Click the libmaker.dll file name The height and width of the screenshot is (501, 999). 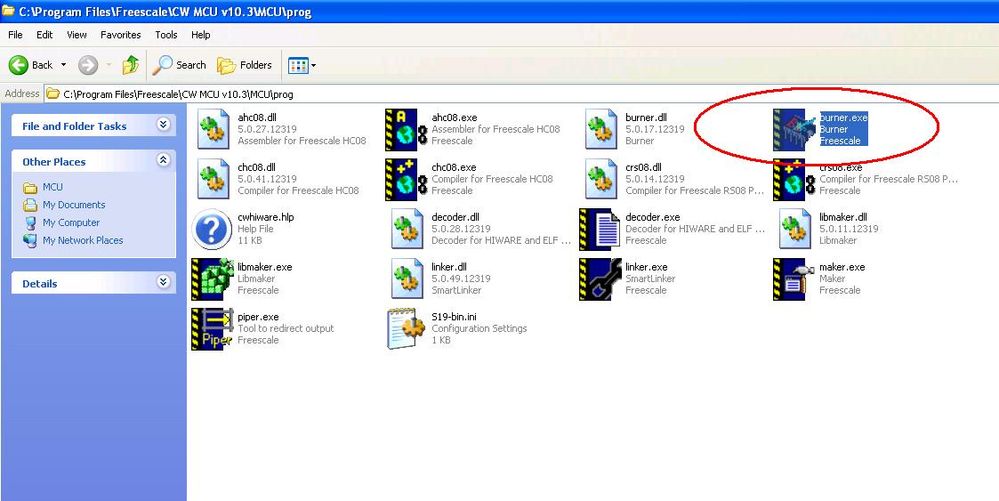pyautogui.click(x=843, y=217)
